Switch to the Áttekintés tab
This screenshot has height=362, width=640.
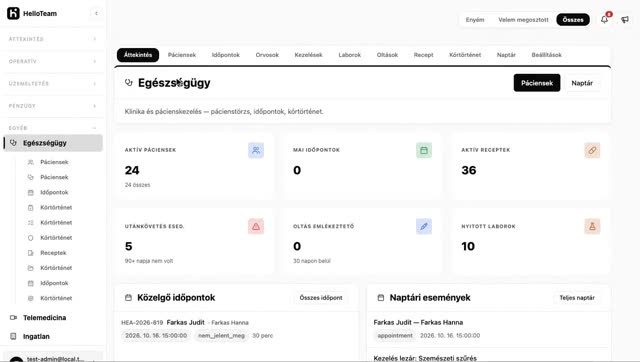(x=138, y=55)
